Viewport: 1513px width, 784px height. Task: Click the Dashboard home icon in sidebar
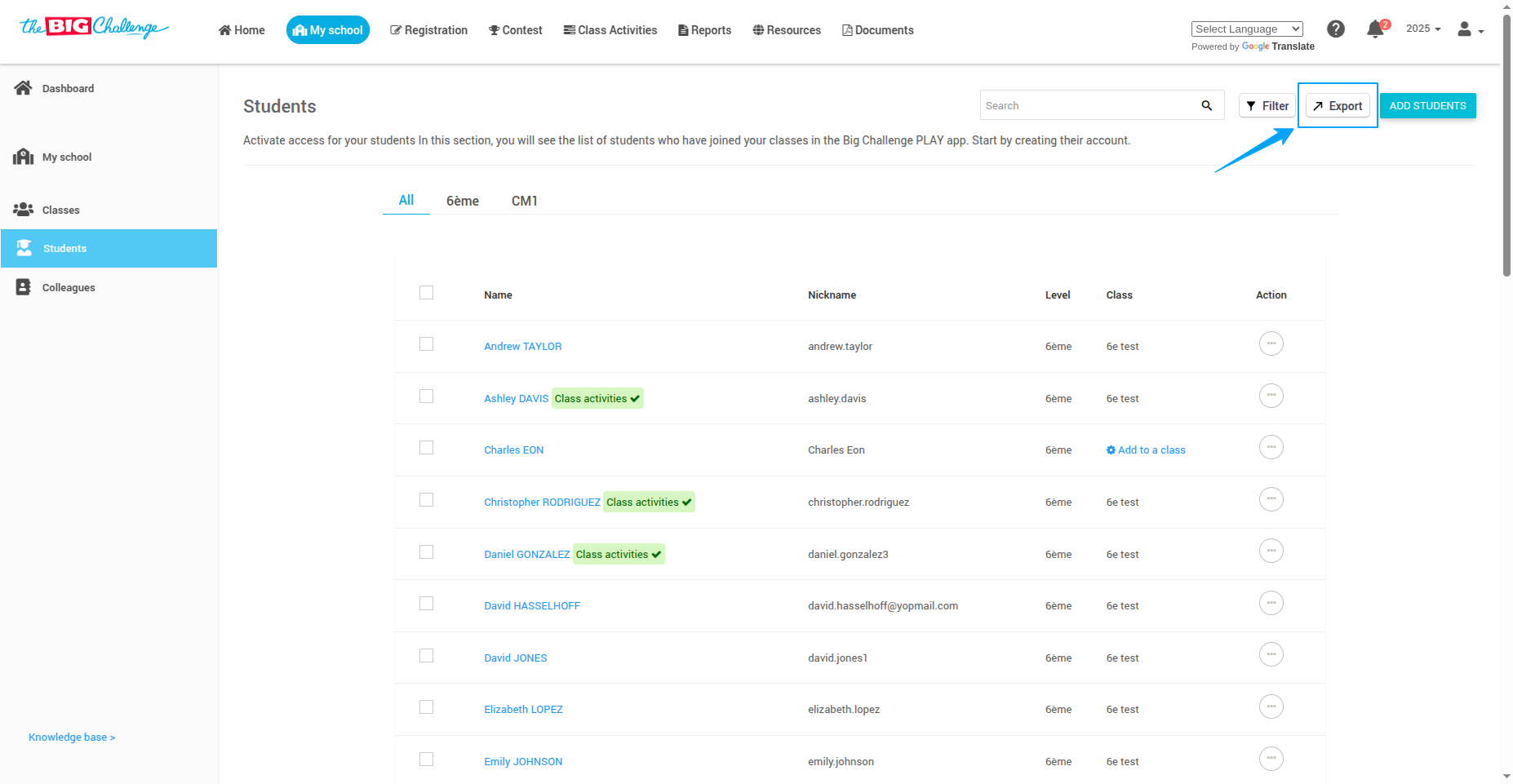[23, 88]
